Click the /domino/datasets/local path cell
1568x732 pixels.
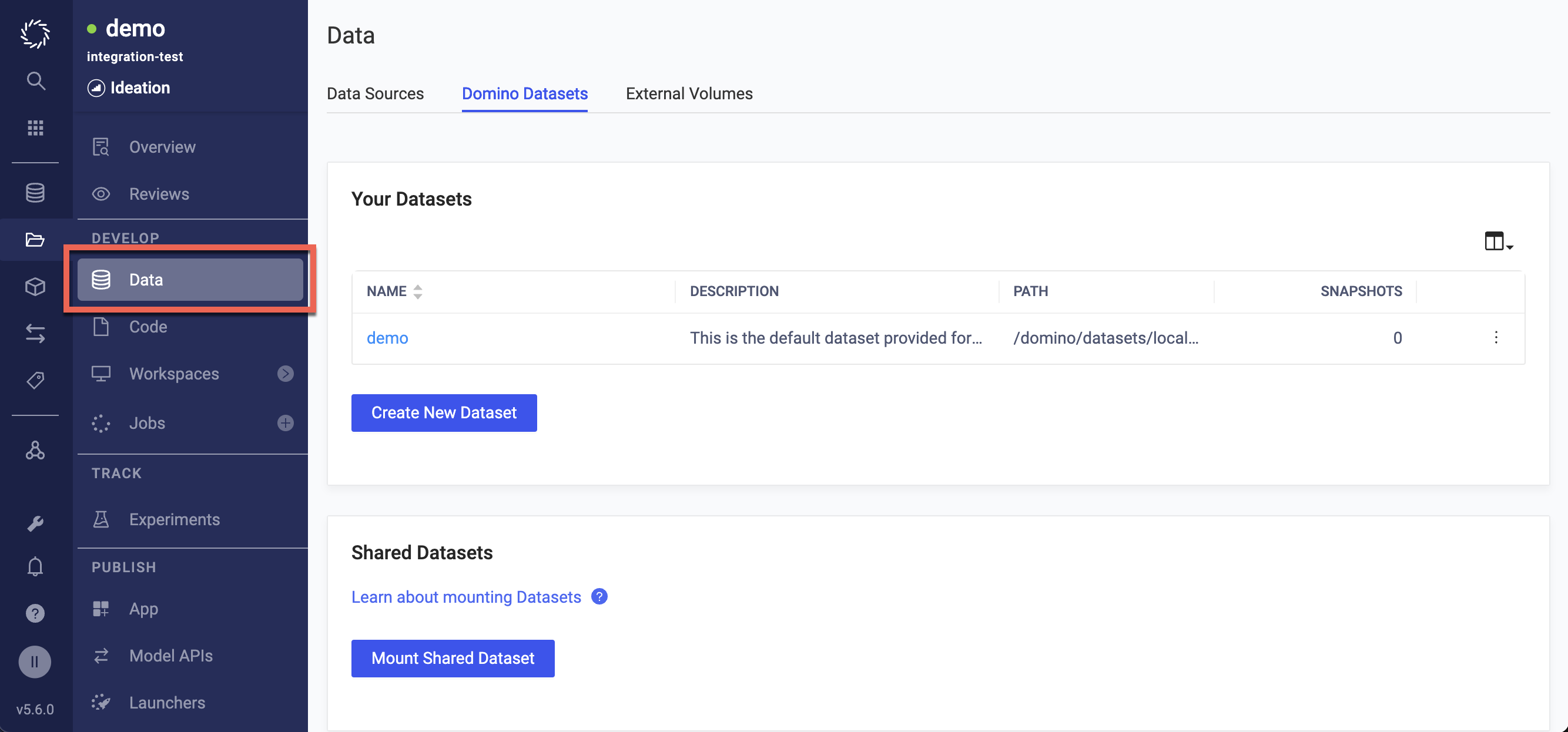[x=1105, y=338]
